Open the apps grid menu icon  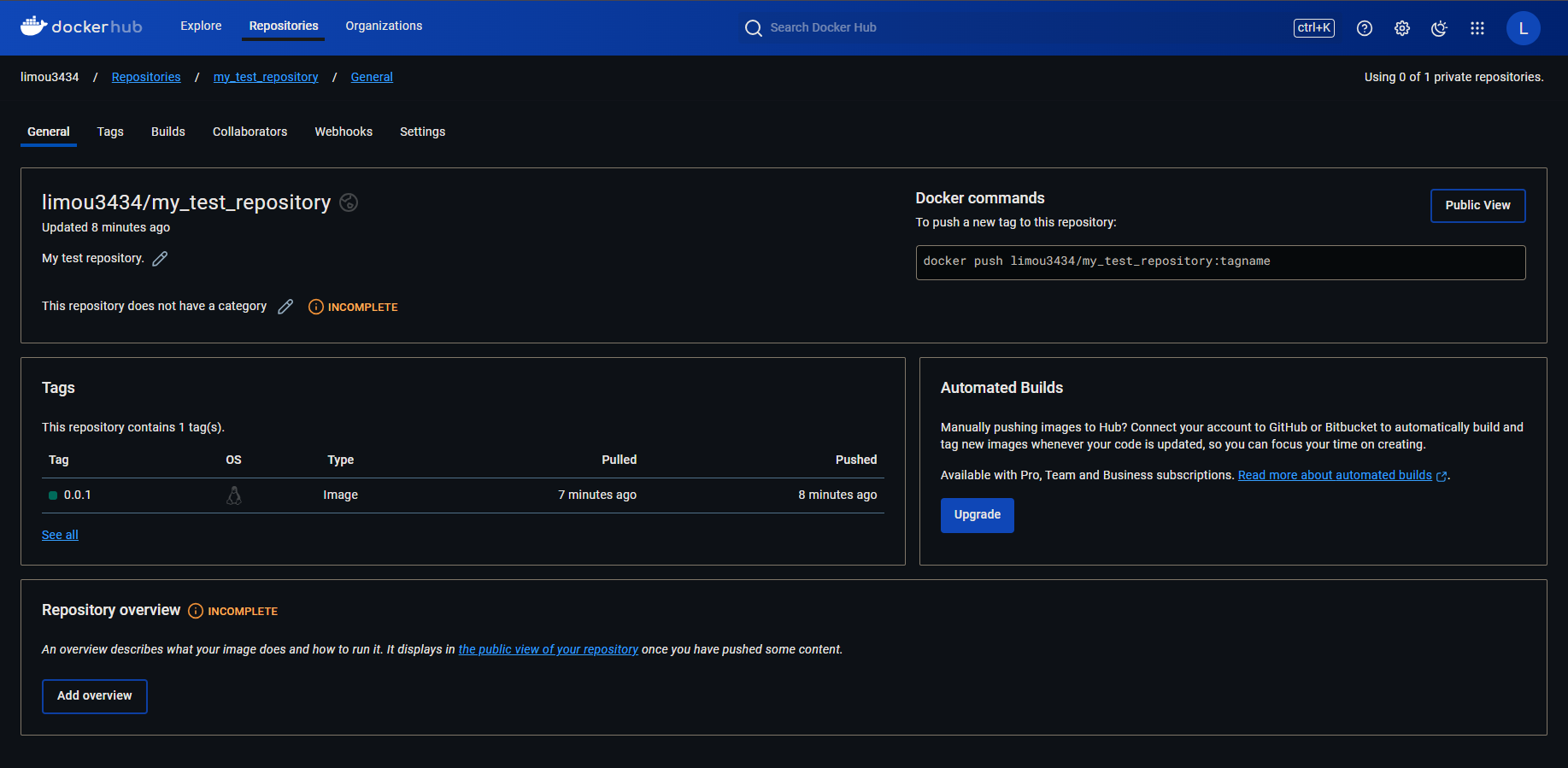coord(1477,28)
